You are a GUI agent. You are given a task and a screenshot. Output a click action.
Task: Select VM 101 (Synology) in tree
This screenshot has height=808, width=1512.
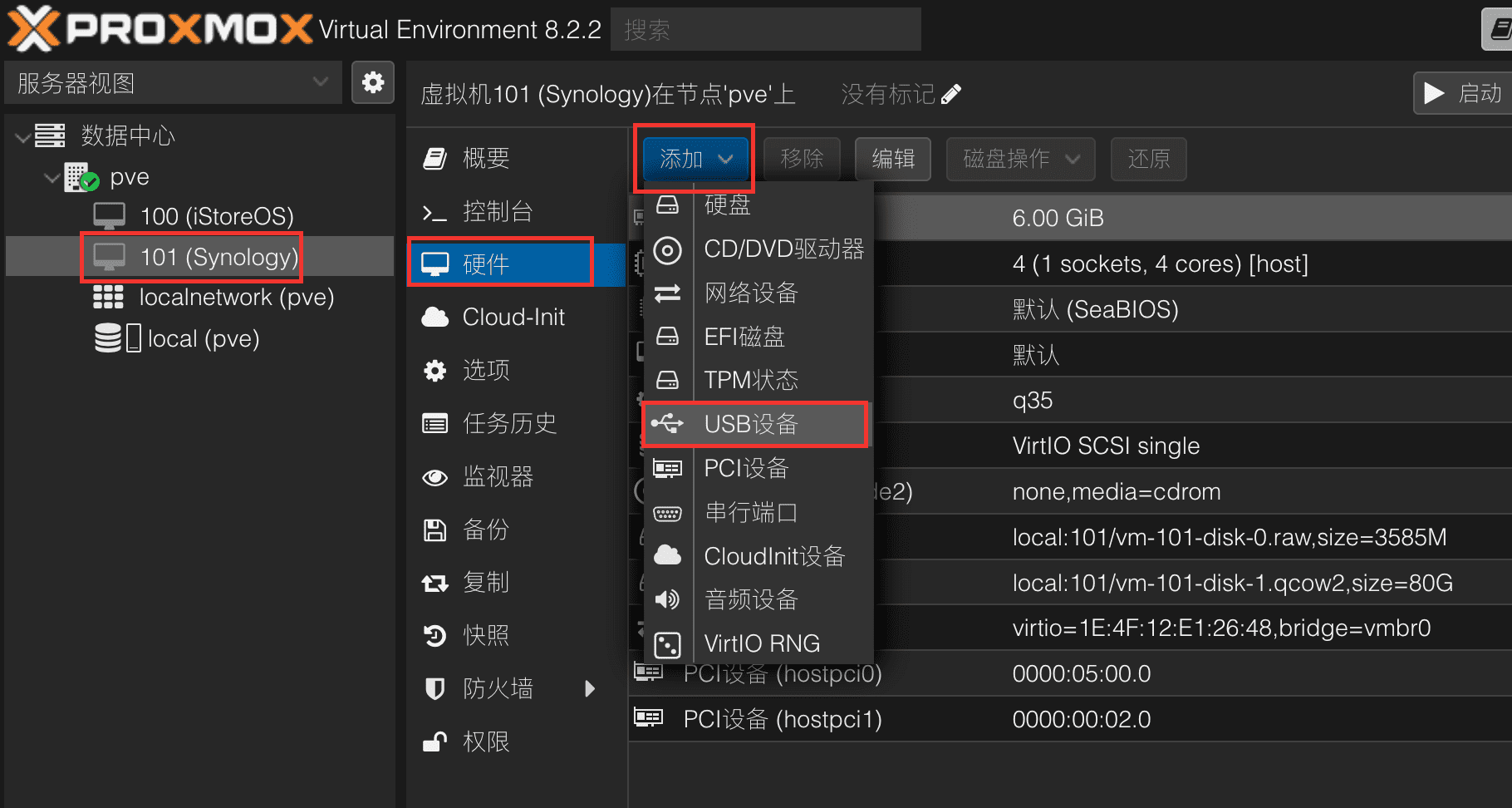click(199, 257)
